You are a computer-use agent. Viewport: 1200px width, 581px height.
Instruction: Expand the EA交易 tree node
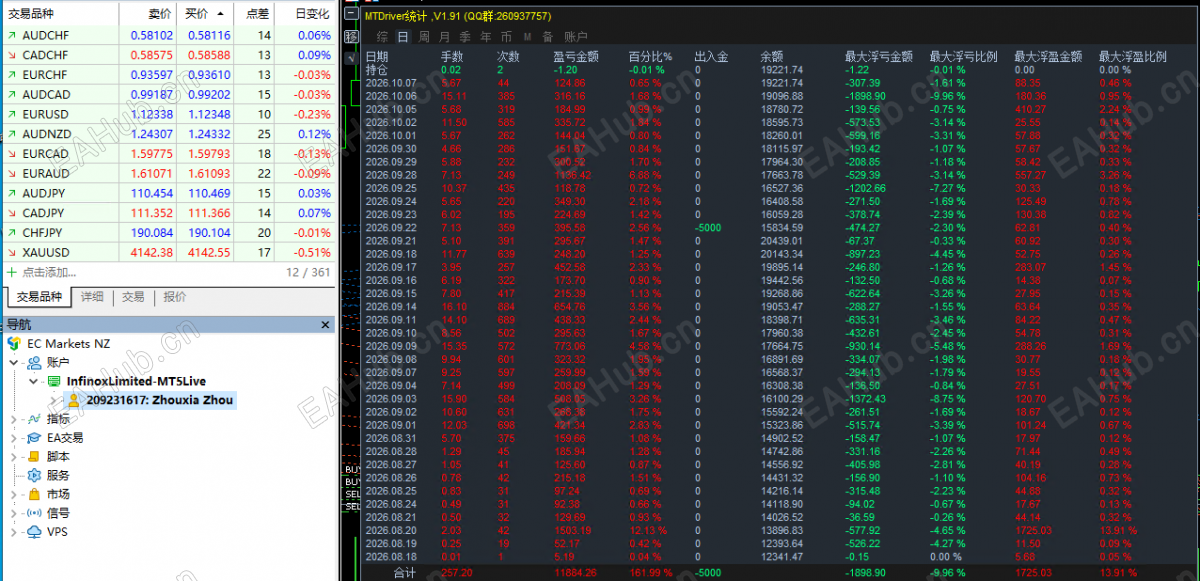[x=14, y=437]
